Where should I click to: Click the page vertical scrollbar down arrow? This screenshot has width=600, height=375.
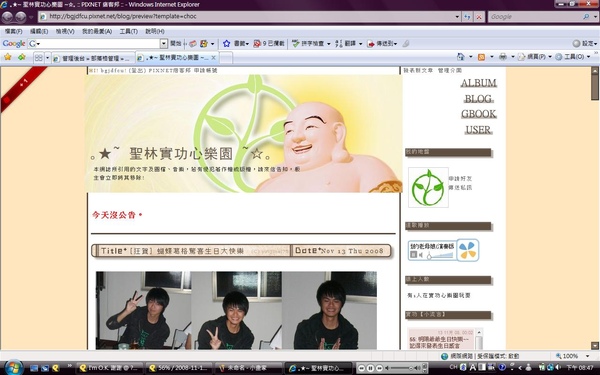click(595, 345)
